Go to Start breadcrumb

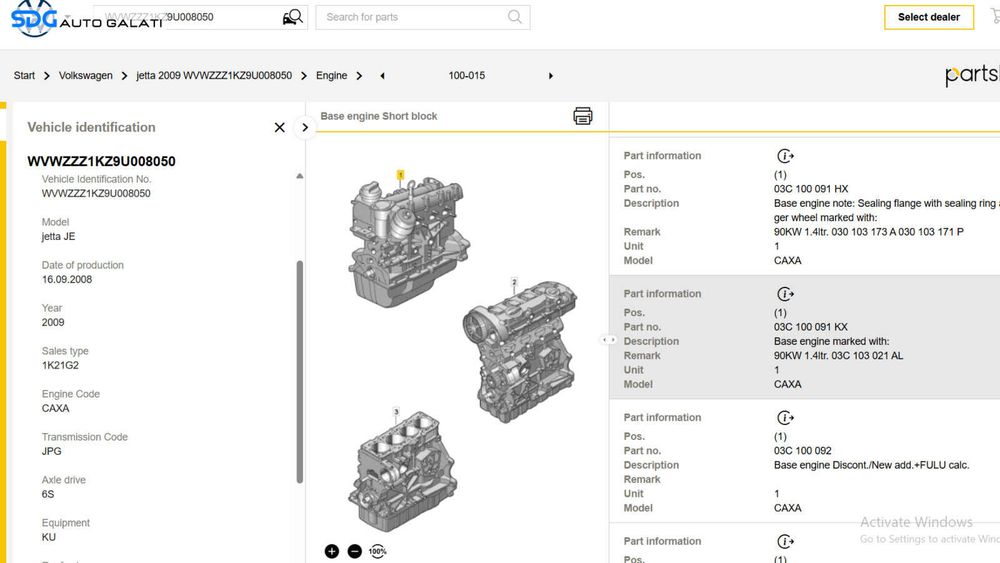point(24,75)
